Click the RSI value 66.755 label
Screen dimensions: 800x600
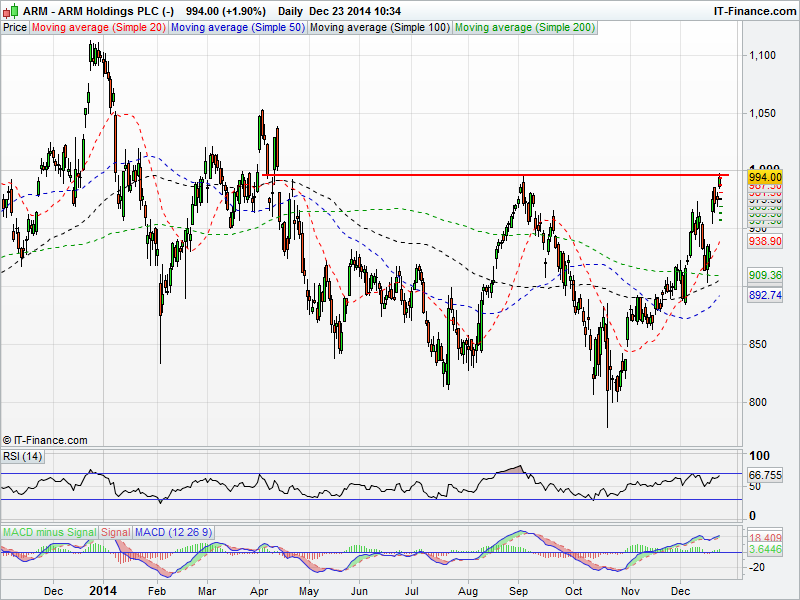[765, 475]
